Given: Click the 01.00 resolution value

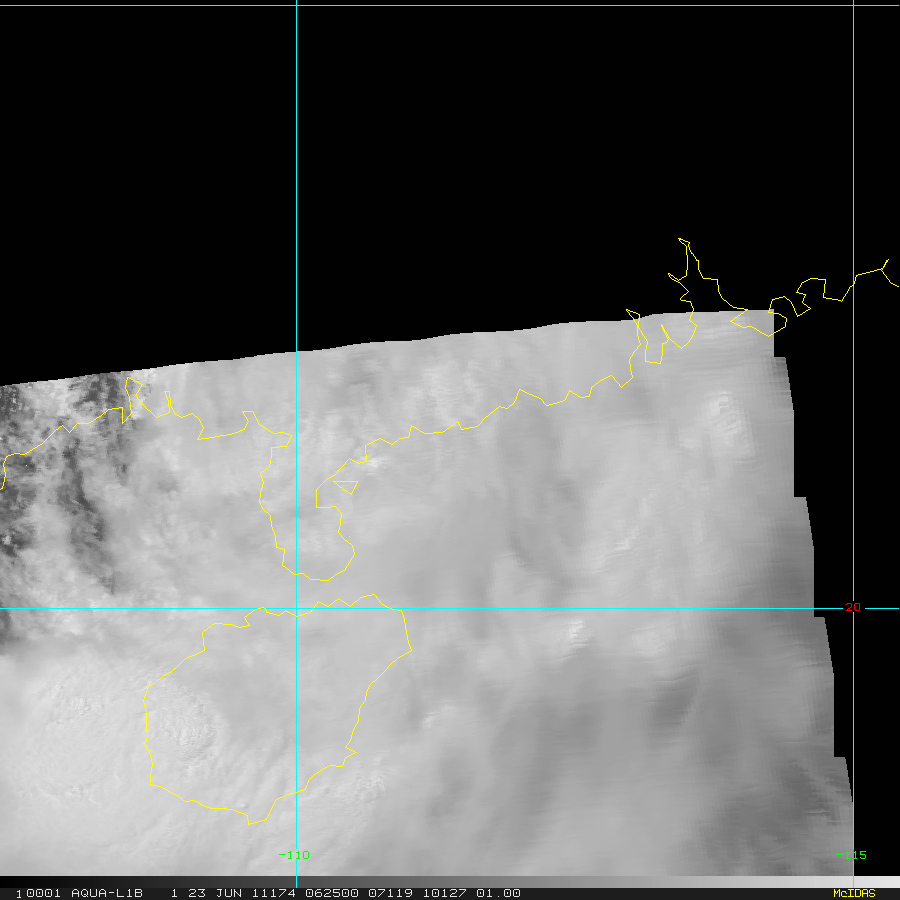Looking at the screenshot, I should click(498, 893).
